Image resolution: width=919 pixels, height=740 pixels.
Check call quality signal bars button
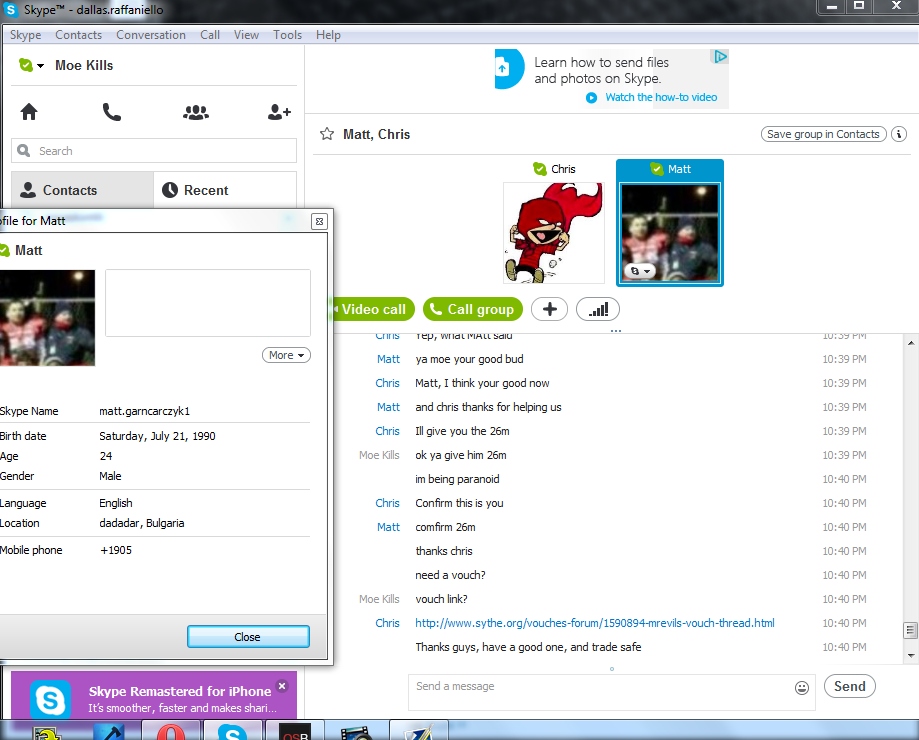tap(598, 309)
